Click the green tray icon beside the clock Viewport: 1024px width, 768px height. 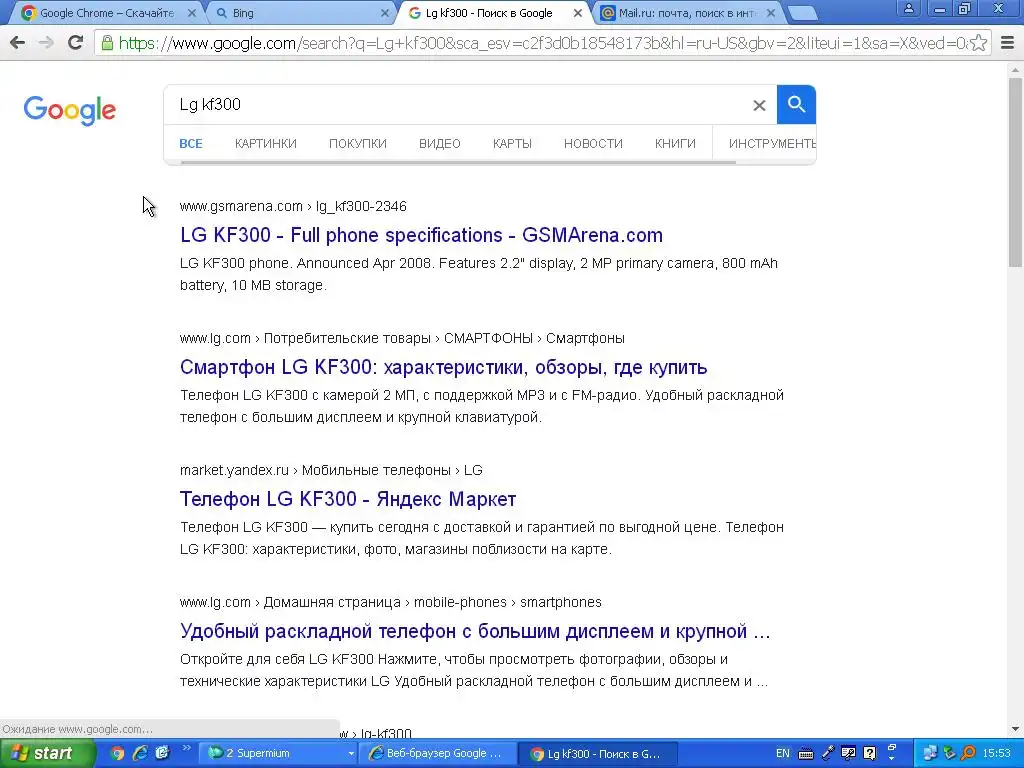950,754
